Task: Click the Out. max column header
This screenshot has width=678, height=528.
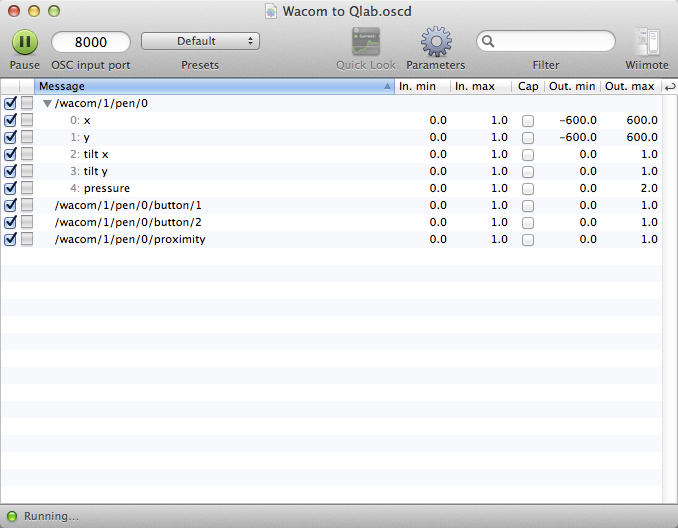Action: pyautogui.click(x=629, y=87)
